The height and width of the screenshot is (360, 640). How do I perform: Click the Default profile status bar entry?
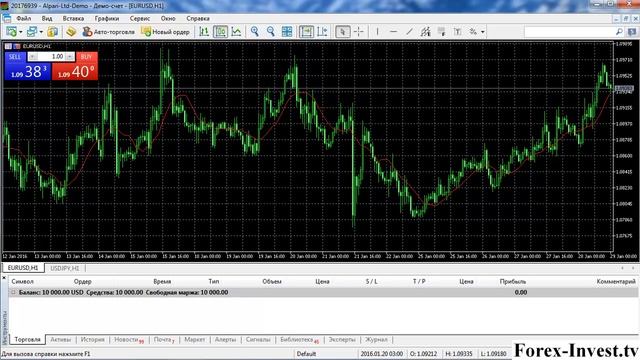[306, 353]
